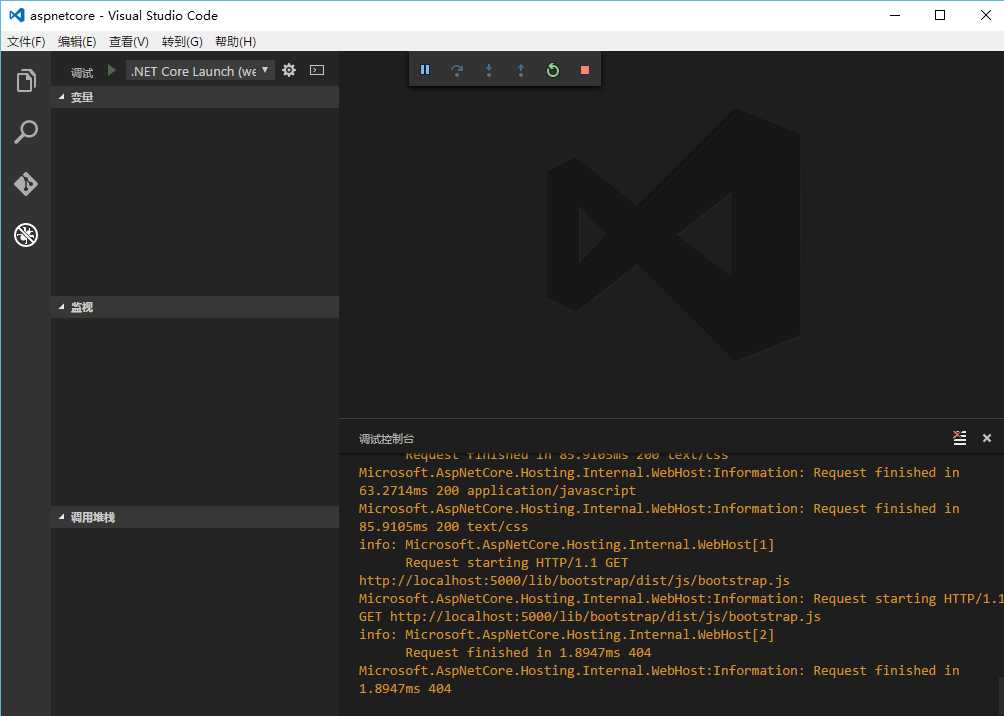
Task: Click the 调试 label in debug header
Action: coord(82,72)
